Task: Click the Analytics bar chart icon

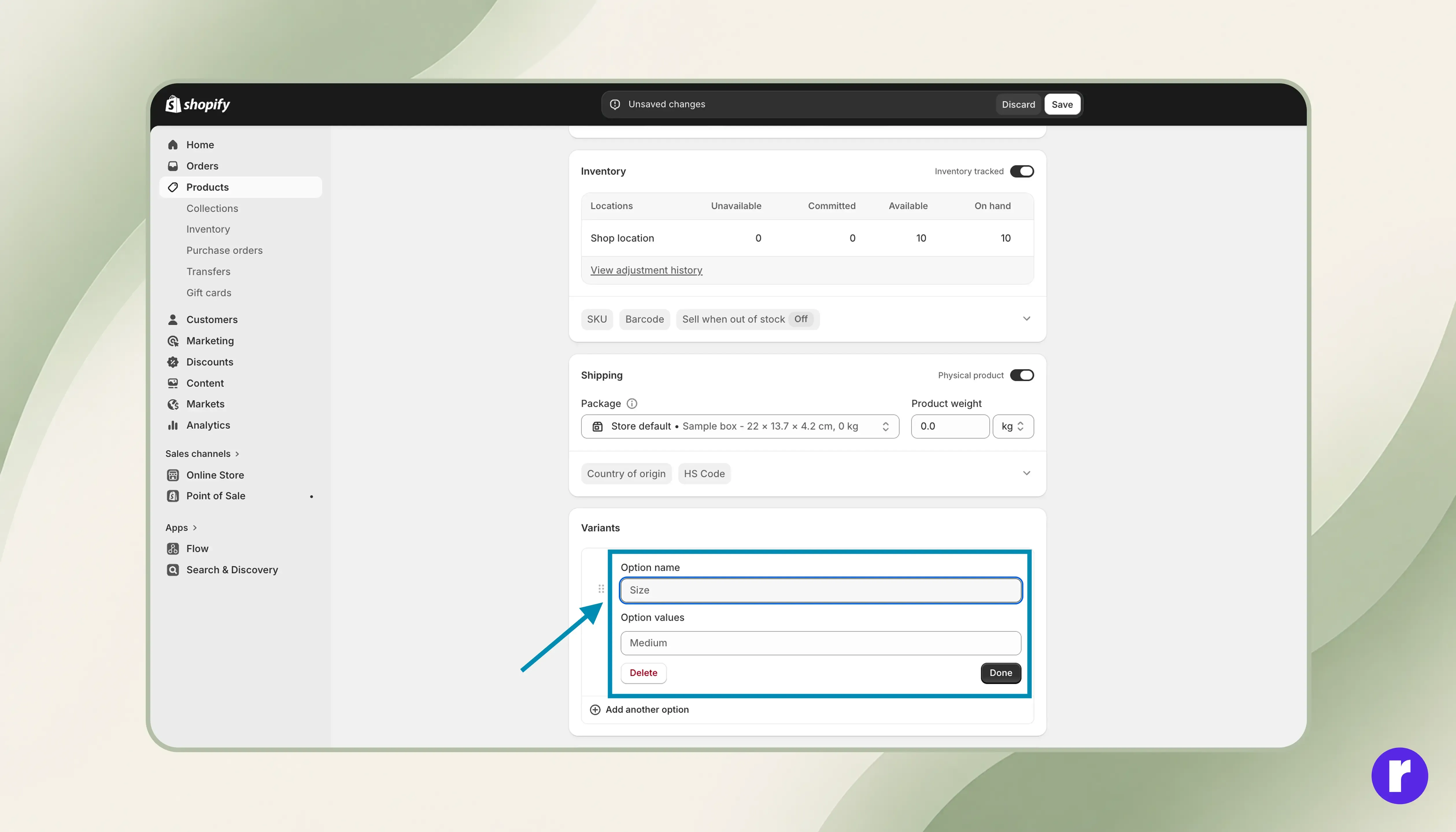Action: point(172,425)
